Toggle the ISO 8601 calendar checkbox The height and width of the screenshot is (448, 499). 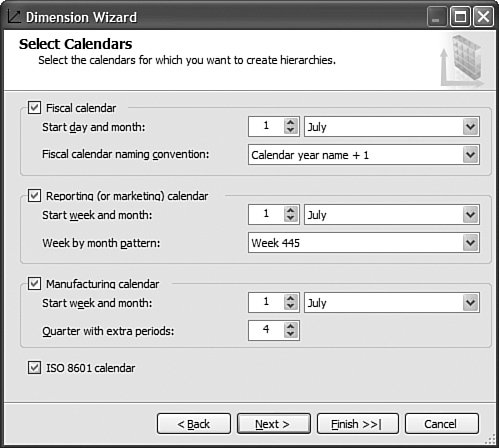[x=34, y=368]
